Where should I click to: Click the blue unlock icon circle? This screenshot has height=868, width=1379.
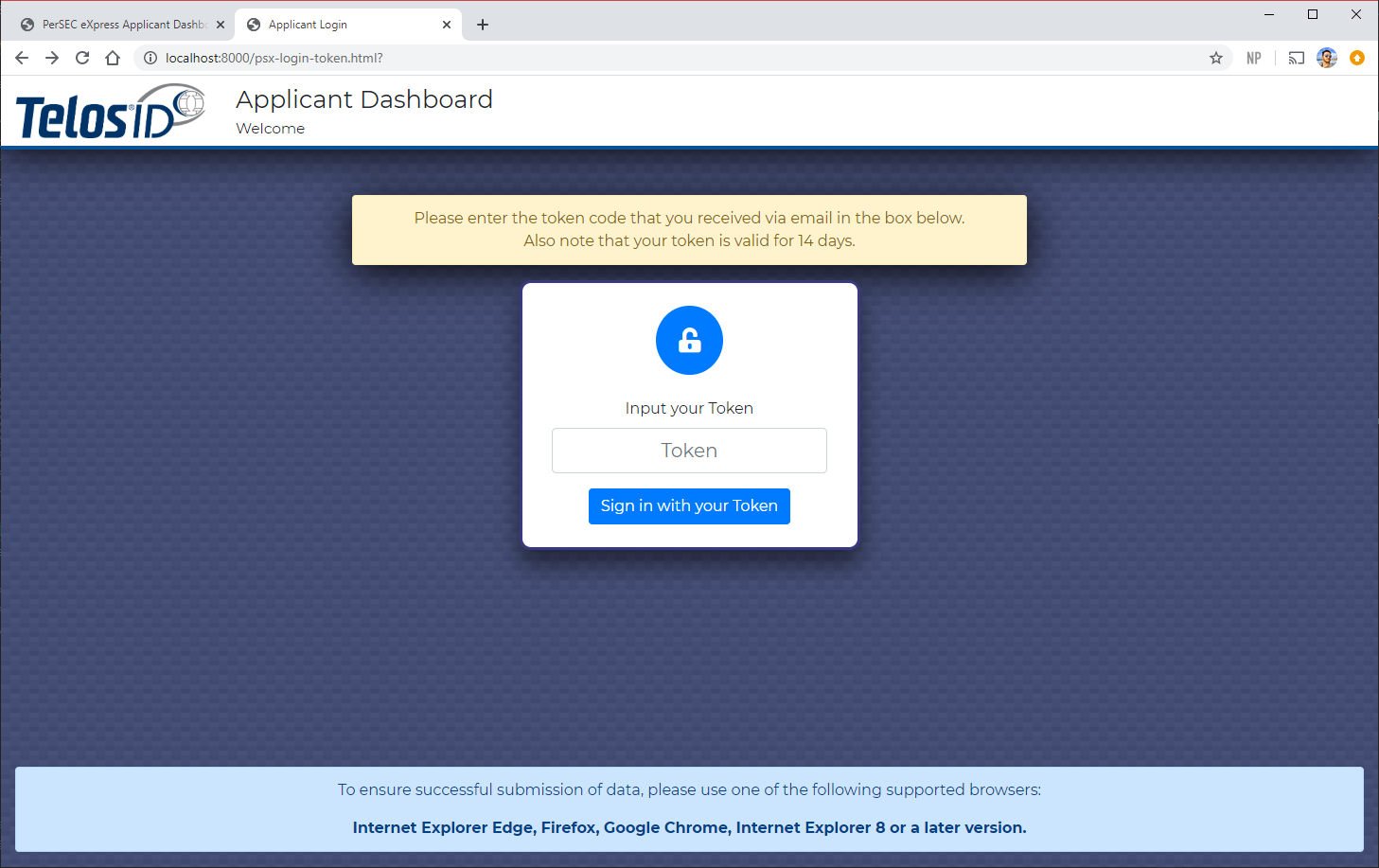pyautogui.click(x=689, y=341)
